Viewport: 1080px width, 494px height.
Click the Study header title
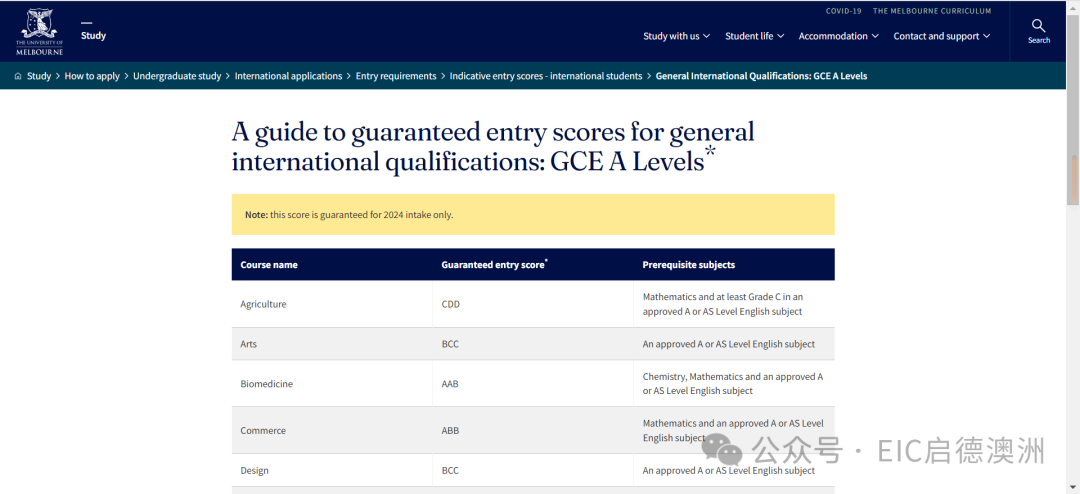pos(93,35)
